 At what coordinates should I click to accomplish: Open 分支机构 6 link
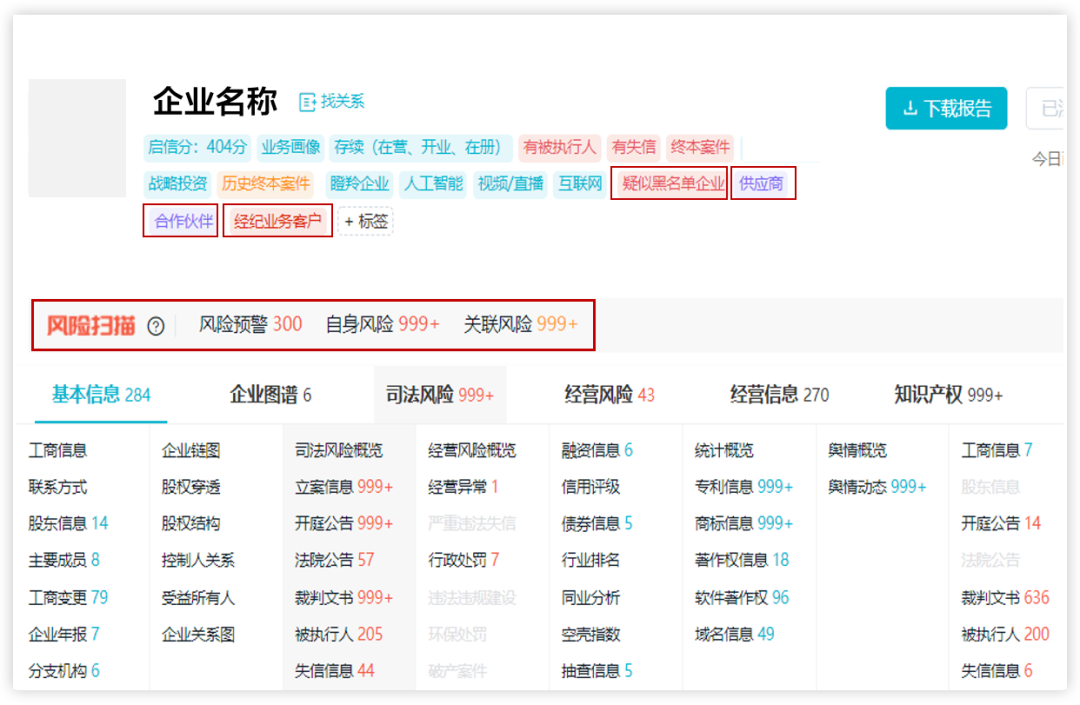pos(64,670)
